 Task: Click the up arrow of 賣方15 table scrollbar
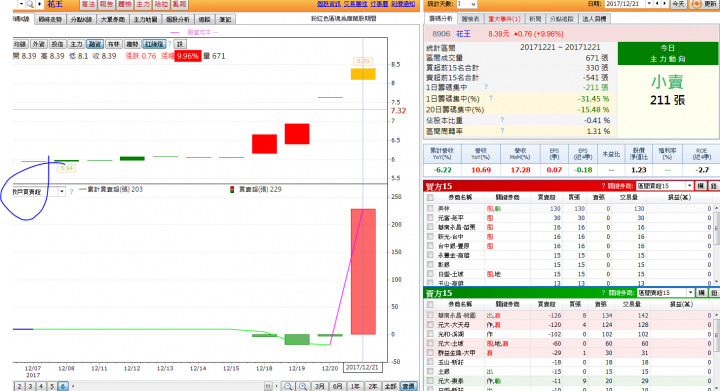pos(717,314)
